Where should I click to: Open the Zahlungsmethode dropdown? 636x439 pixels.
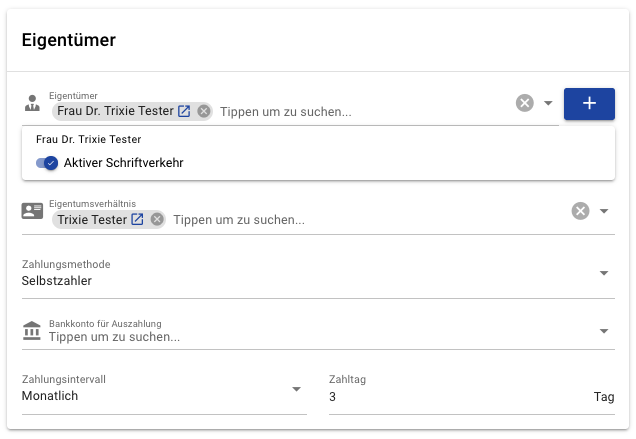(604, 273)
